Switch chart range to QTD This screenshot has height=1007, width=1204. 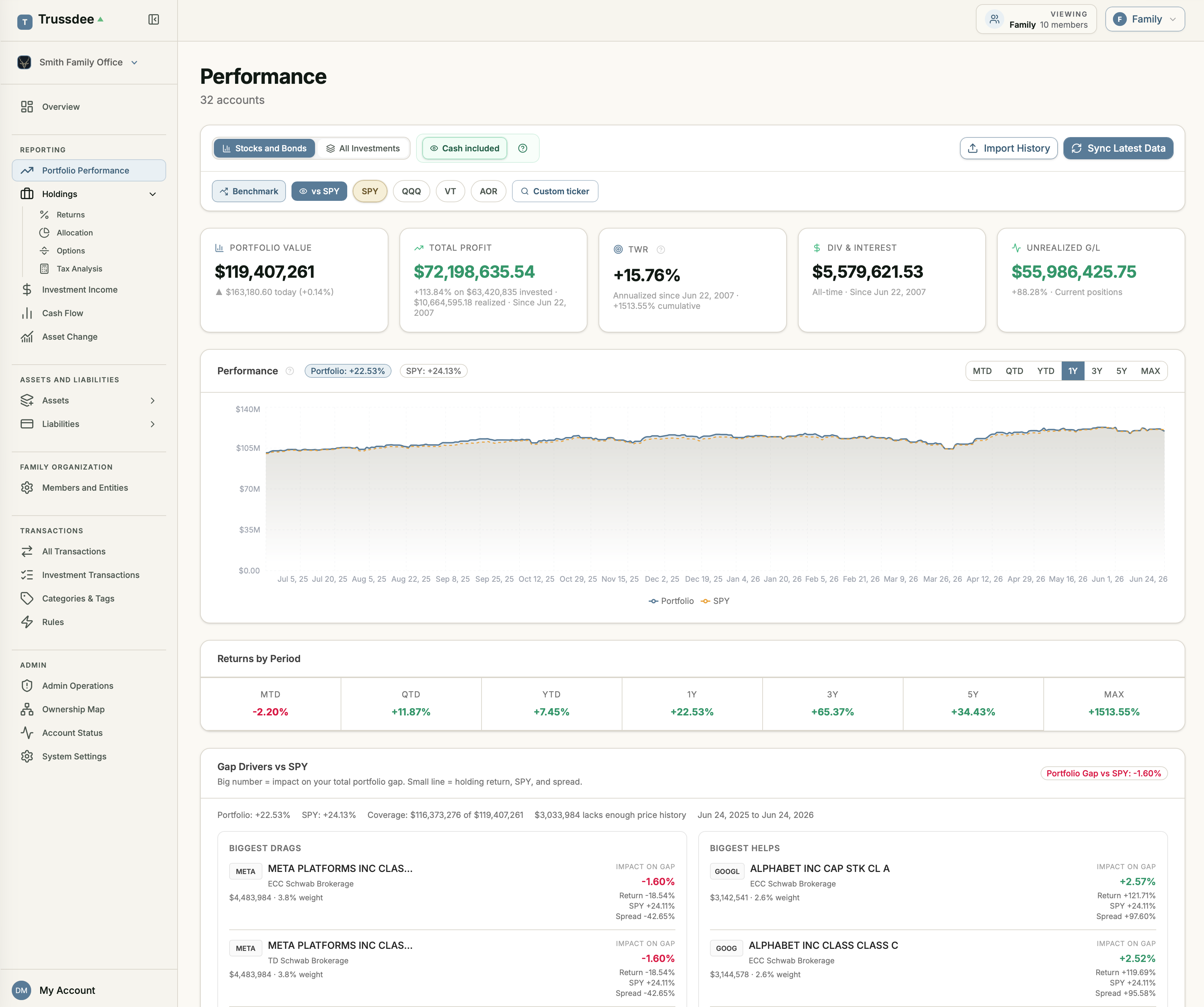1014,371
